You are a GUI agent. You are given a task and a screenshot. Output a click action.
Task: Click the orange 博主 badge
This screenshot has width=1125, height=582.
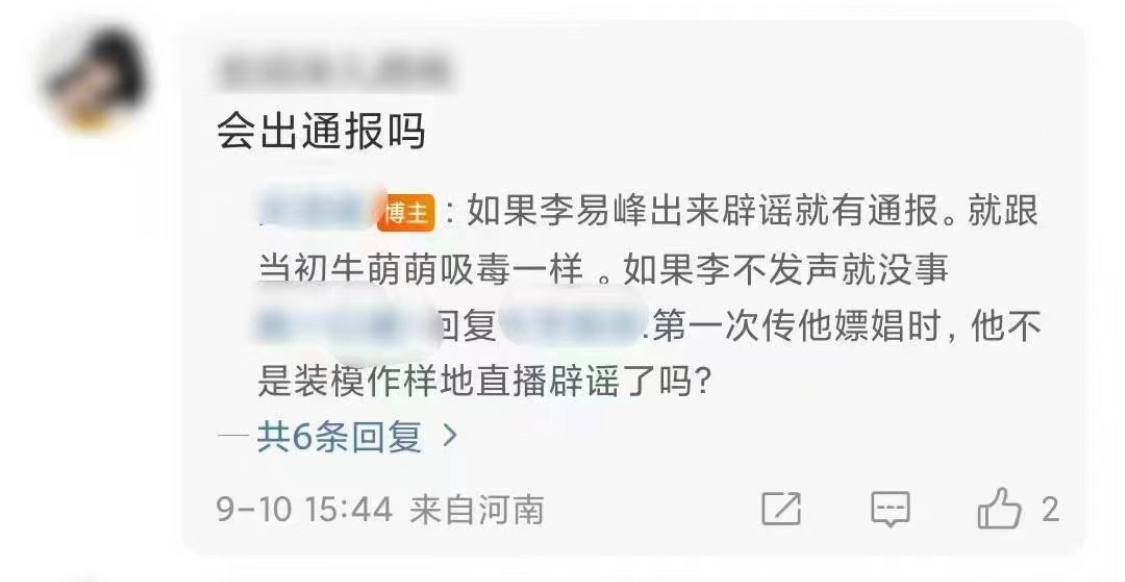click(x=407, y=213)
